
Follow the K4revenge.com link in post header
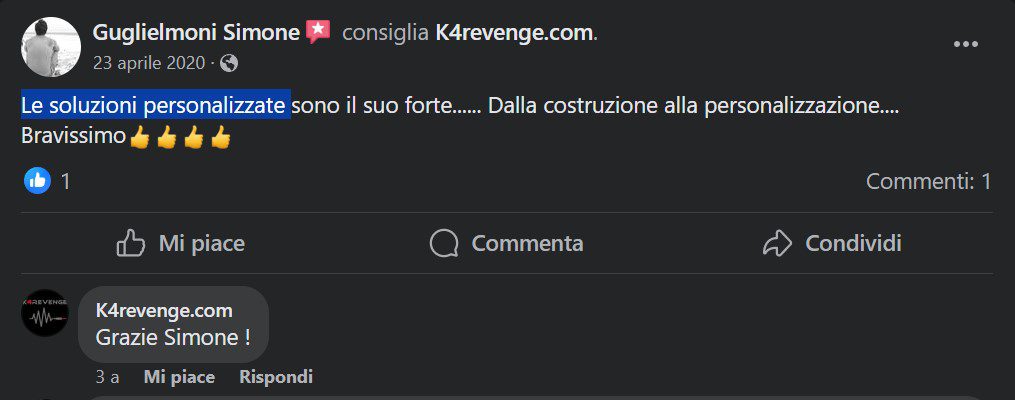(514, 32)
